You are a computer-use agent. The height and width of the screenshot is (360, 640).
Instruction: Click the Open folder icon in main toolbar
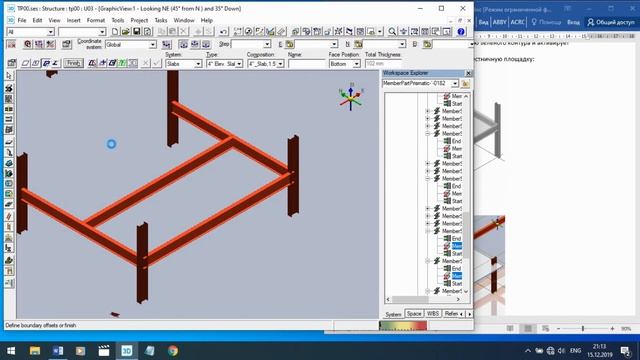coord(126,31)
